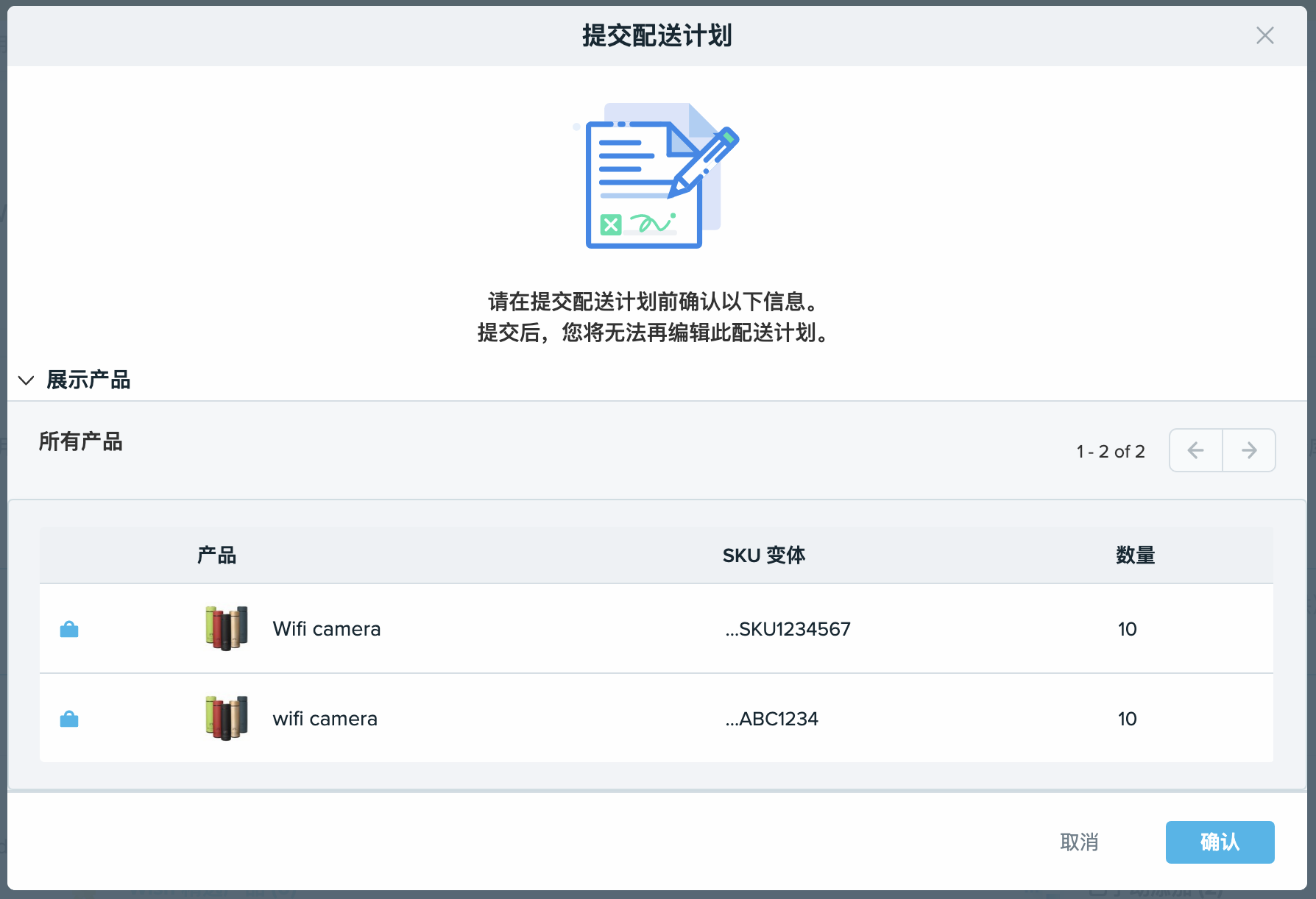The image size is (1316, 899).
Task: Click the blue bag icon beside Wifi camera
Action: click(x=68, y=629)
